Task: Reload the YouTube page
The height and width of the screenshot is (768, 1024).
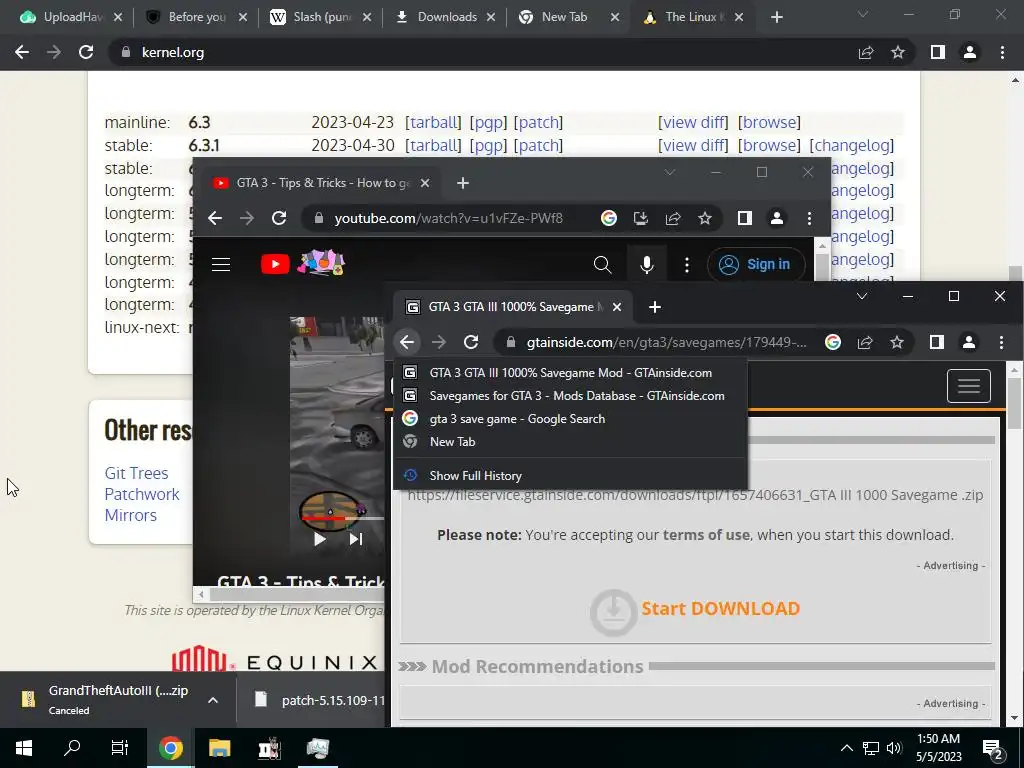Action: pos(279,218)
